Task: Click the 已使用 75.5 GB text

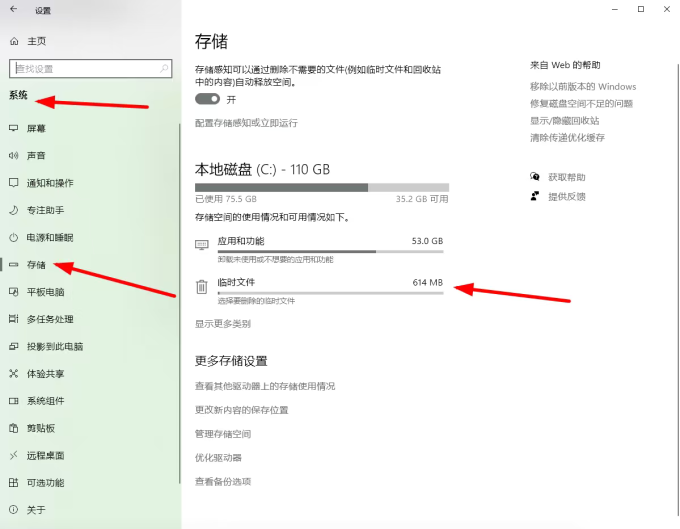Action: (x=226, y=199)
